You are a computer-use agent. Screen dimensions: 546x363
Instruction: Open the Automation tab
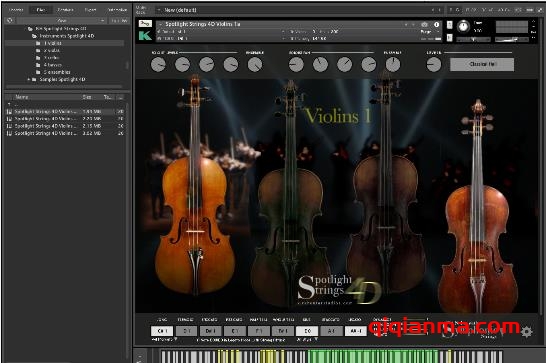pos(117,10)
